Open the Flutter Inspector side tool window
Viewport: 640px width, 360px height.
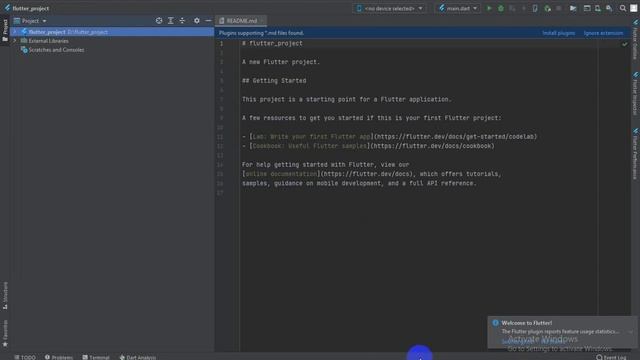635,94
